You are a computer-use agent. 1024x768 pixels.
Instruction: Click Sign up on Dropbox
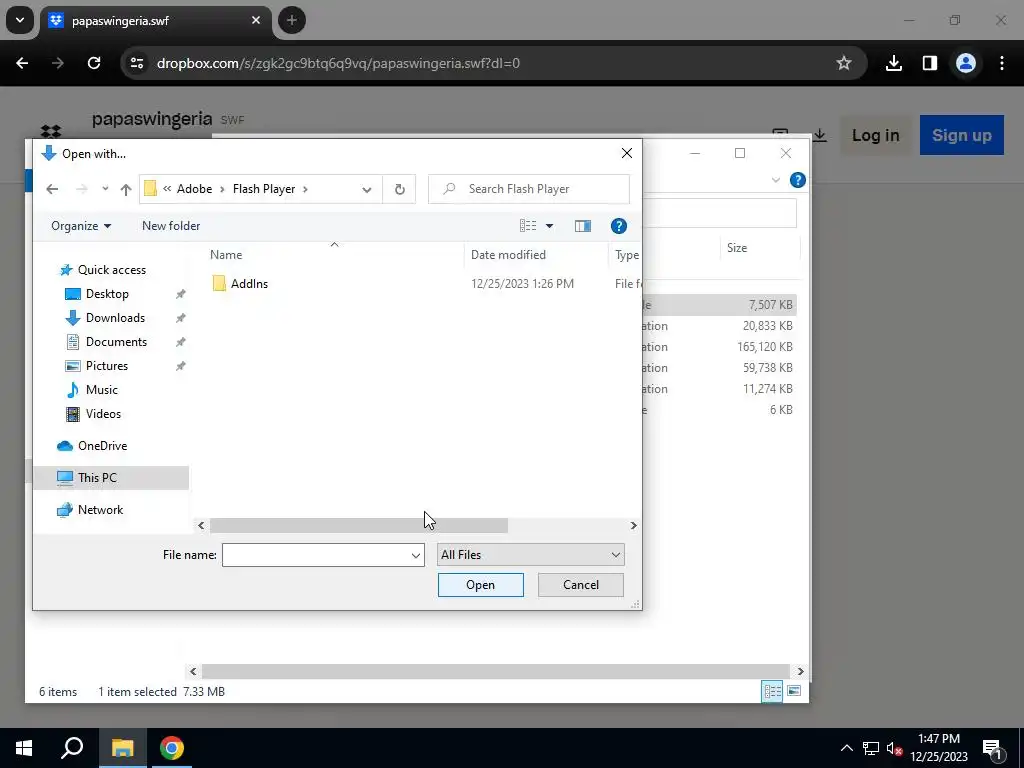[x=961, y=135]
